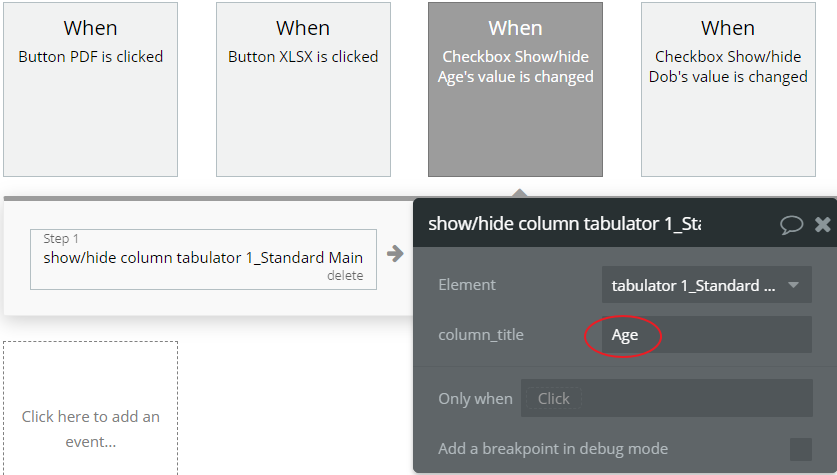
Task: Open the comment bubble icon in the property panel
Action: [791, 224]
